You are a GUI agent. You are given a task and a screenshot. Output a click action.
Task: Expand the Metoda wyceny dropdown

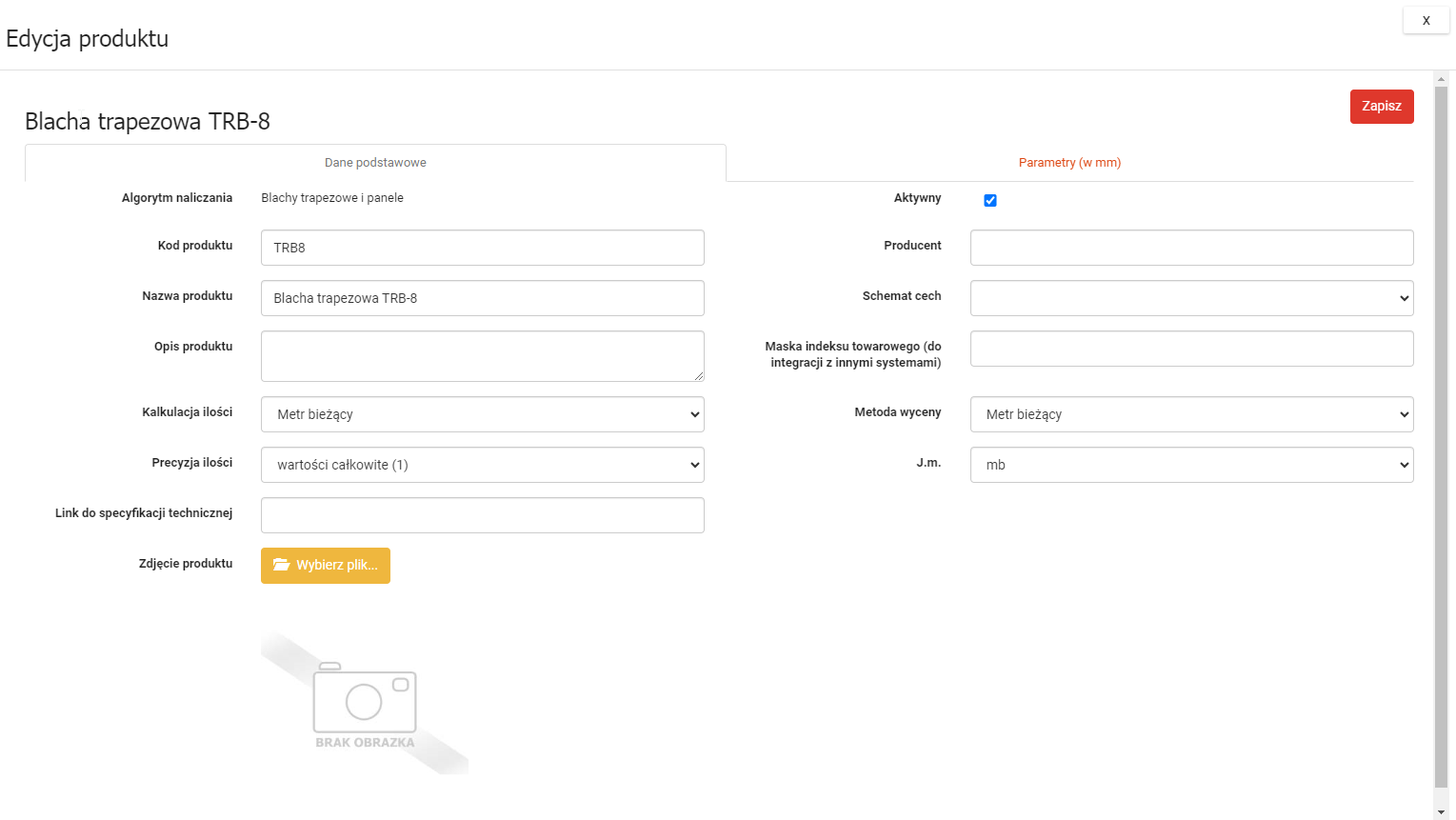pyautogui.click(x=1191, y=414)
